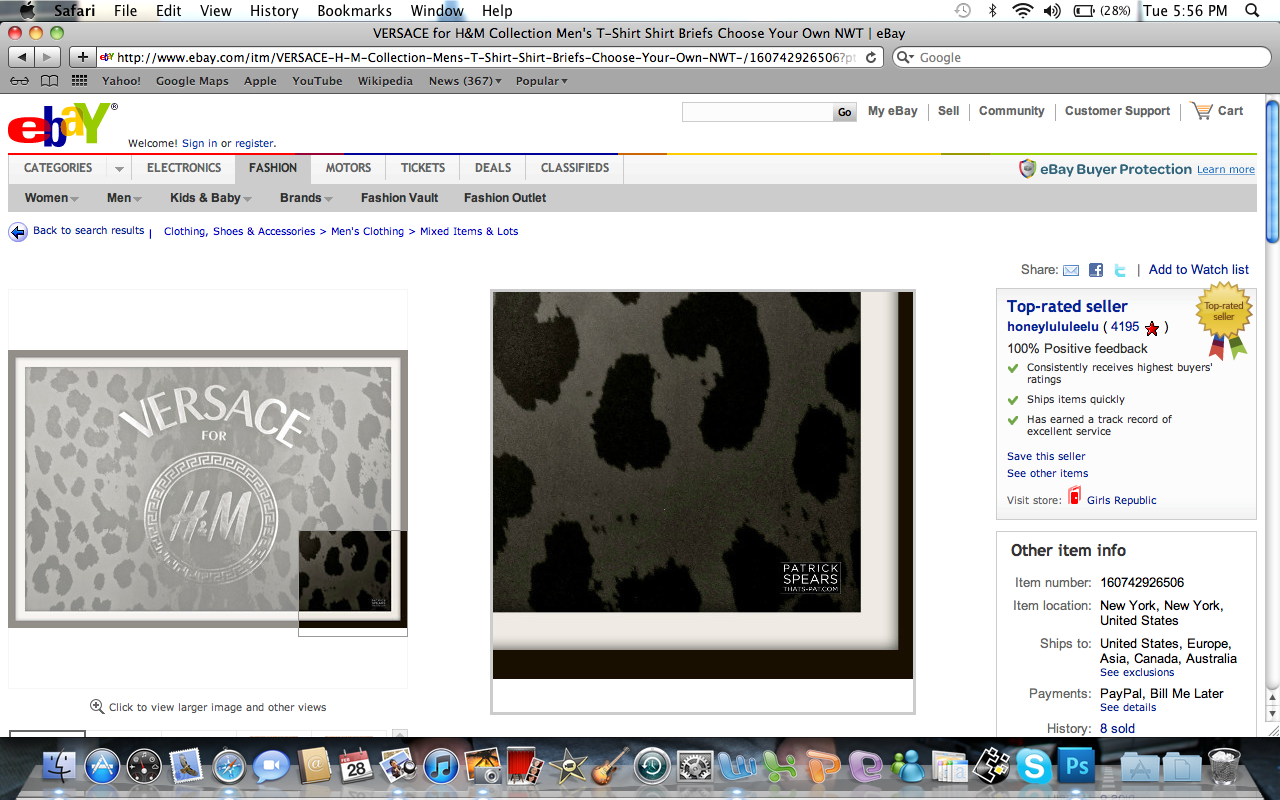Click the page vertical scrollbar thumb
The image size is (1280, 800).
[x=1272, y=170]
